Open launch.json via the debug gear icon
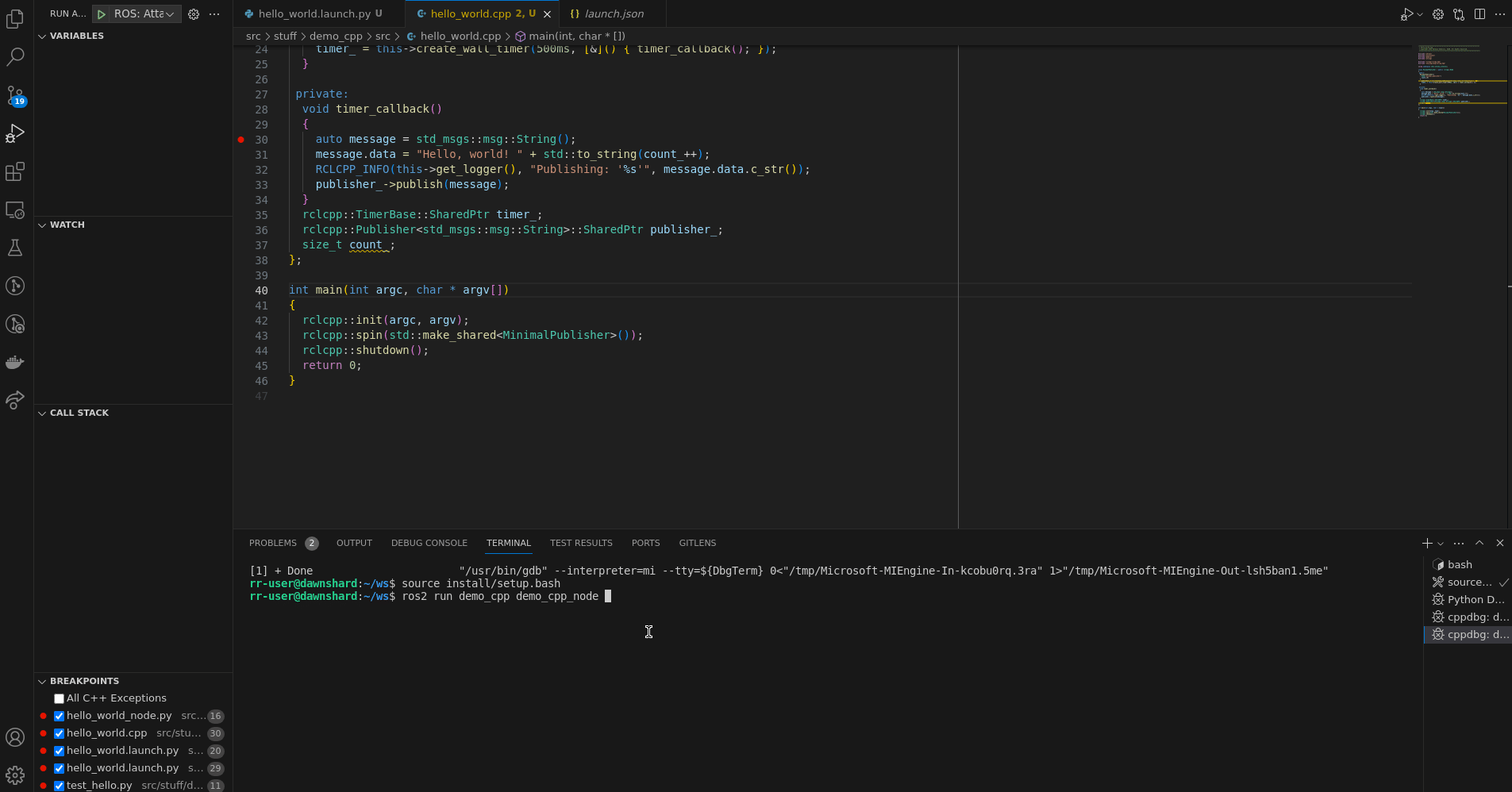The height and width of the screenshot is (792, 1512). (194, 14)
